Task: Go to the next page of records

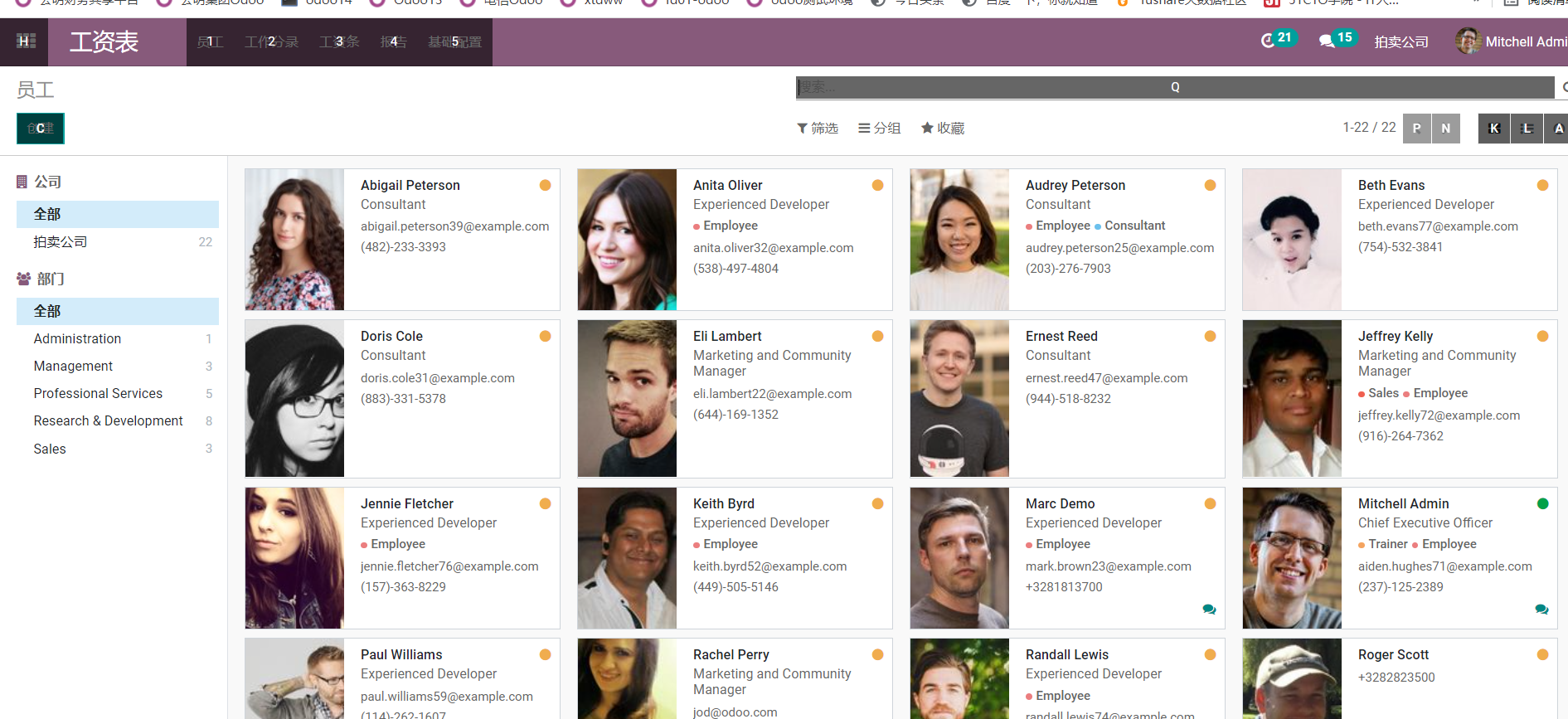Action: point(1446,129)
